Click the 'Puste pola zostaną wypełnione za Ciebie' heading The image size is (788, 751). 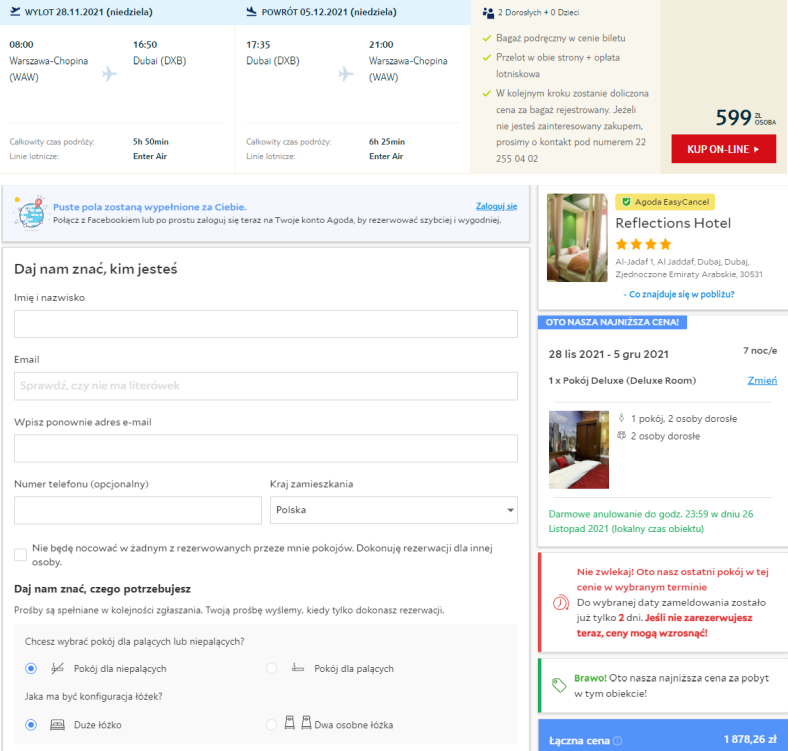click(150, 207)
